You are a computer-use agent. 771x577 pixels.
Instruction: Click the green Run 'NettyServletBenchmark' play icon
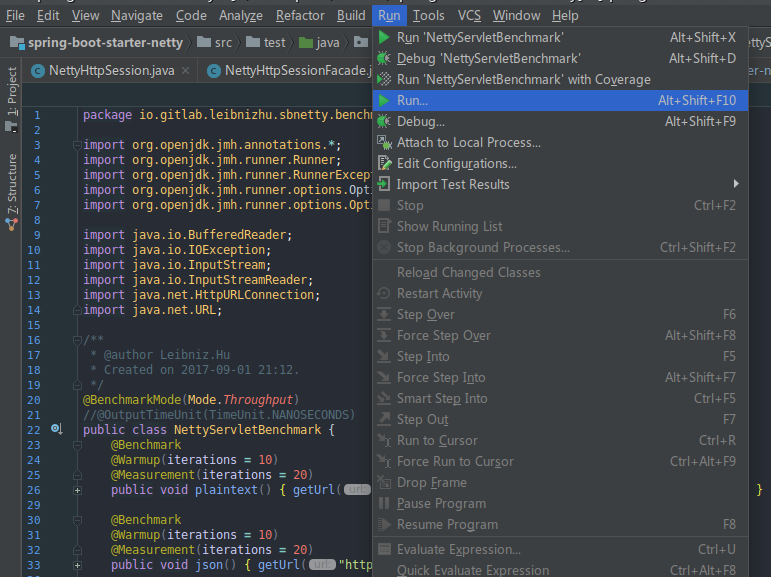384,37
